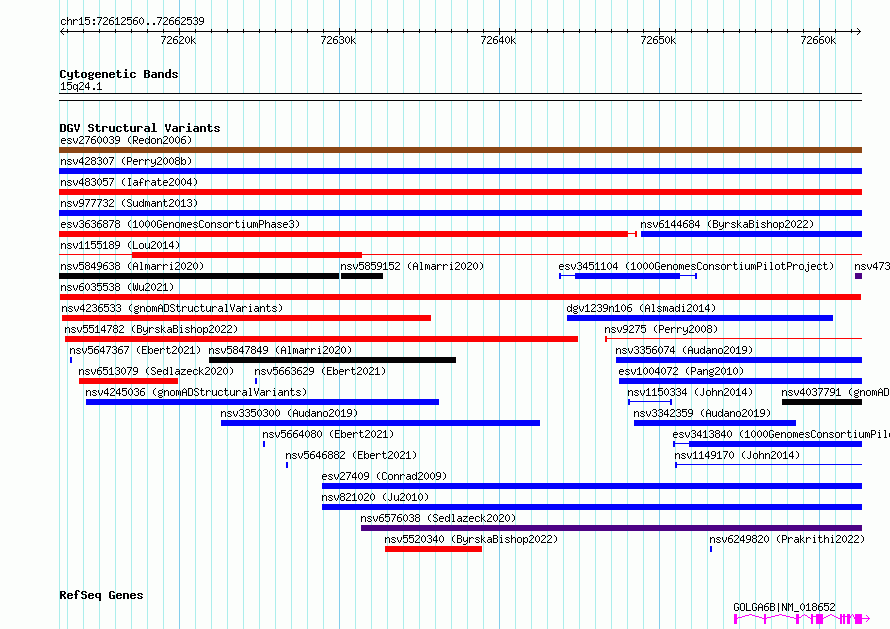Viewport: 890px width, 629px height.
Task: Click the chr15:72612560..72662539 coordinates text
Action: tap(132, 21)
